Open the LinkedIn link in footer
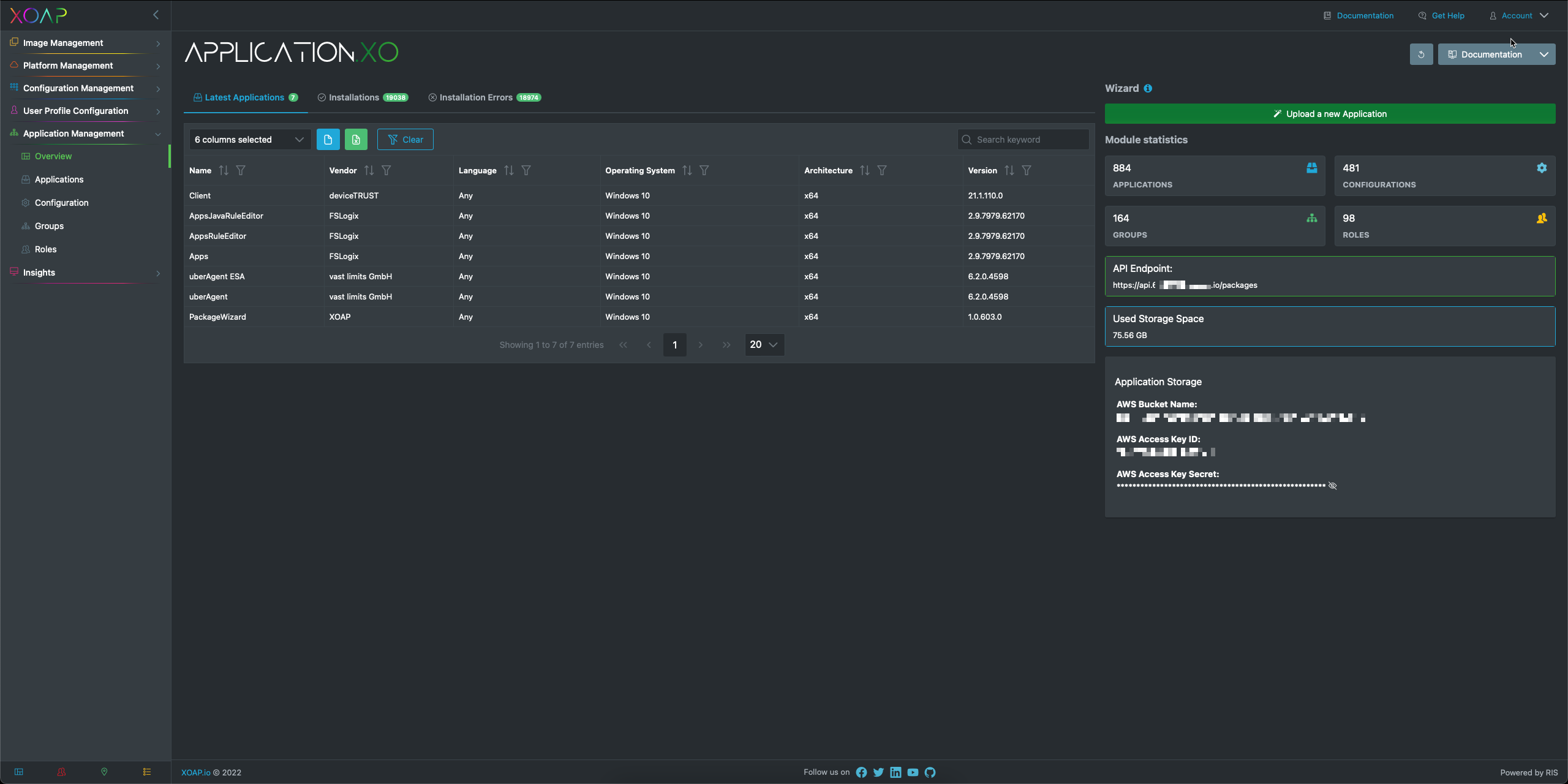1568x784 pixels. (x=895, y=772)
